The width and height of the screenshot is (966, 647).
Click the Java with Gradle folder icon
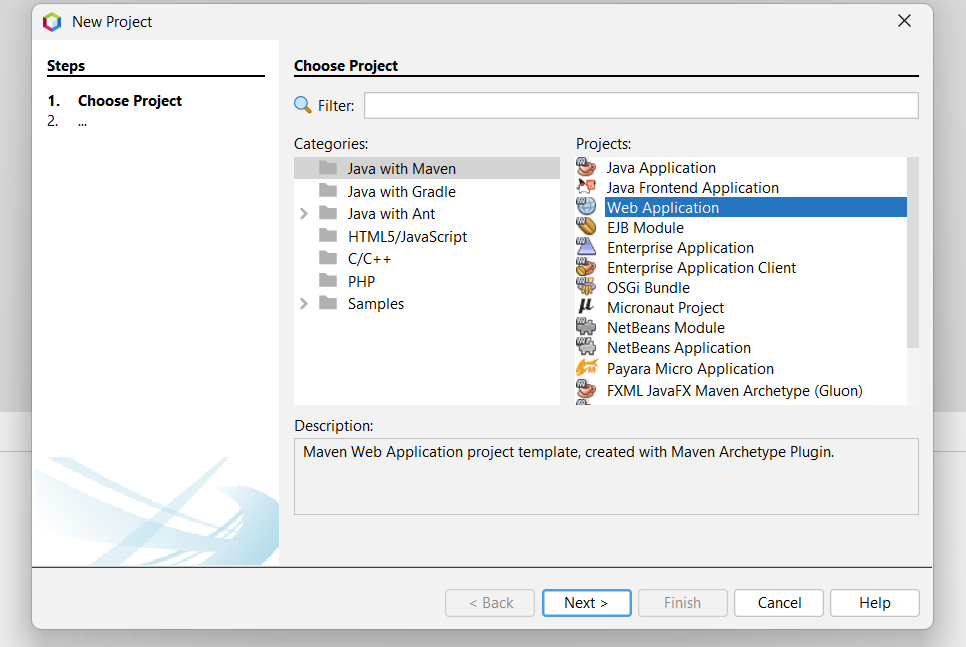coord(328,190)
